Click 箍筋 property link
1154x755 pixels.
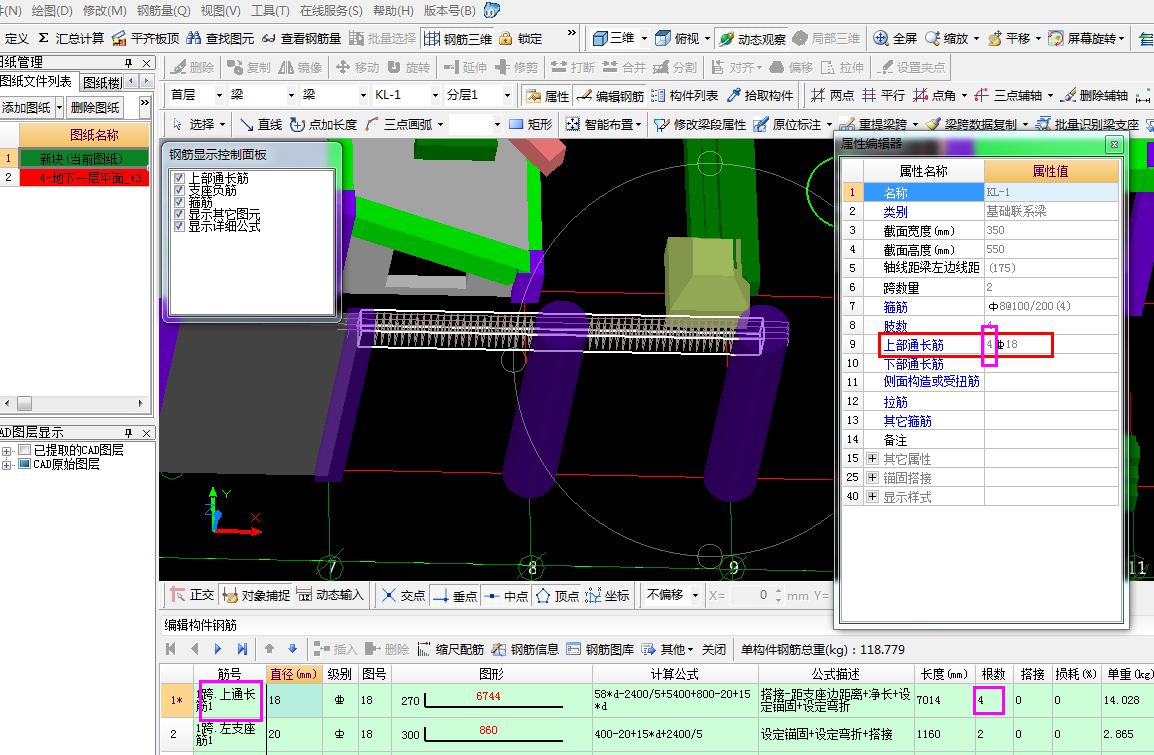click(895, 307)
